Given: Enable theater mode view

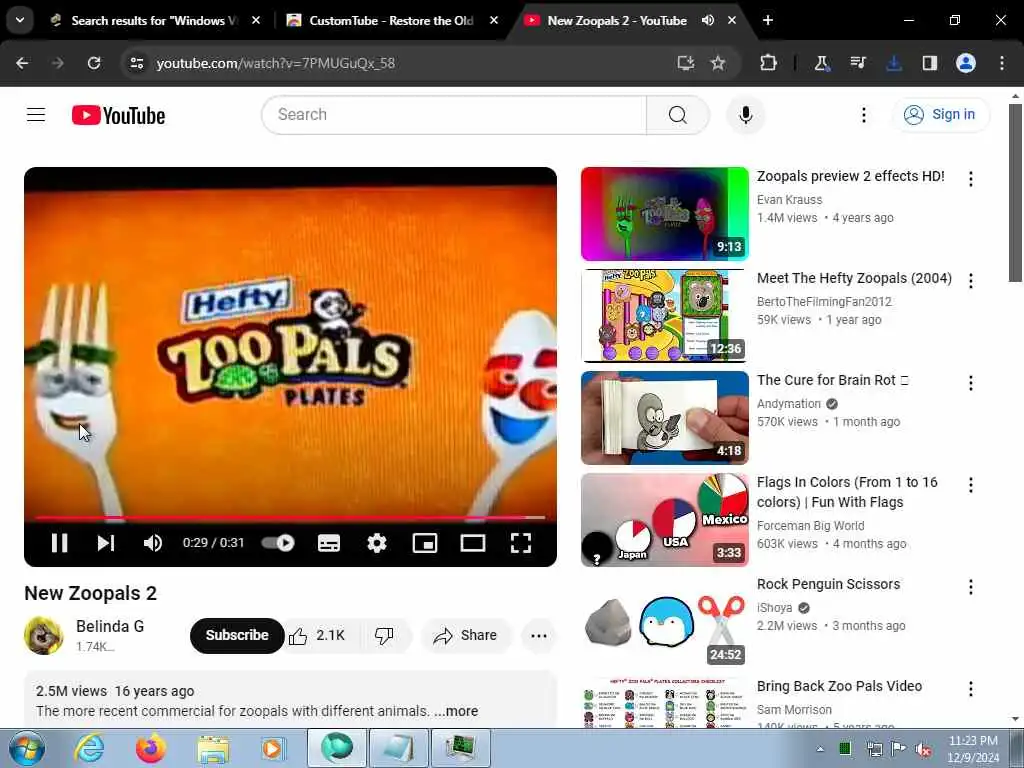Looking at the screenshot, I should [472, 543].
